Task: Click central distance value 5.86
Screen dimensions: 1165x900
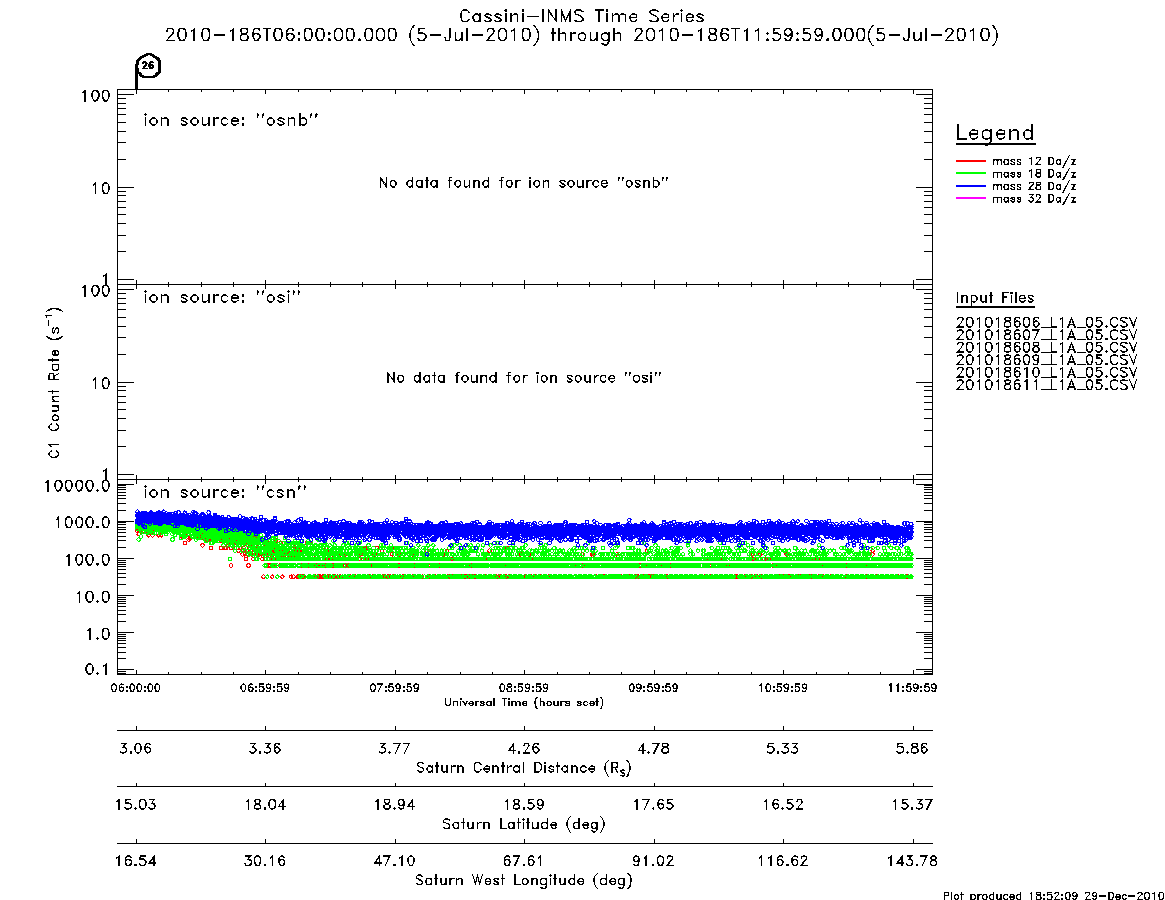Action: pos(912,748)
